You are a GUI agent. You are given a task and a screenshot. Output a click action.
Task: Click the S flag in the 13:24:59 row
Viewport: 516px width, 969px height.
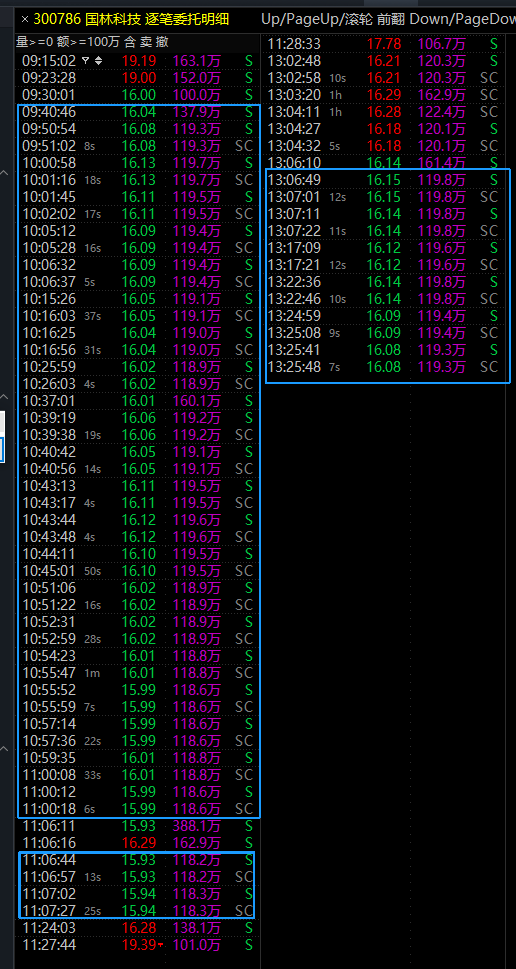[493, 316]
